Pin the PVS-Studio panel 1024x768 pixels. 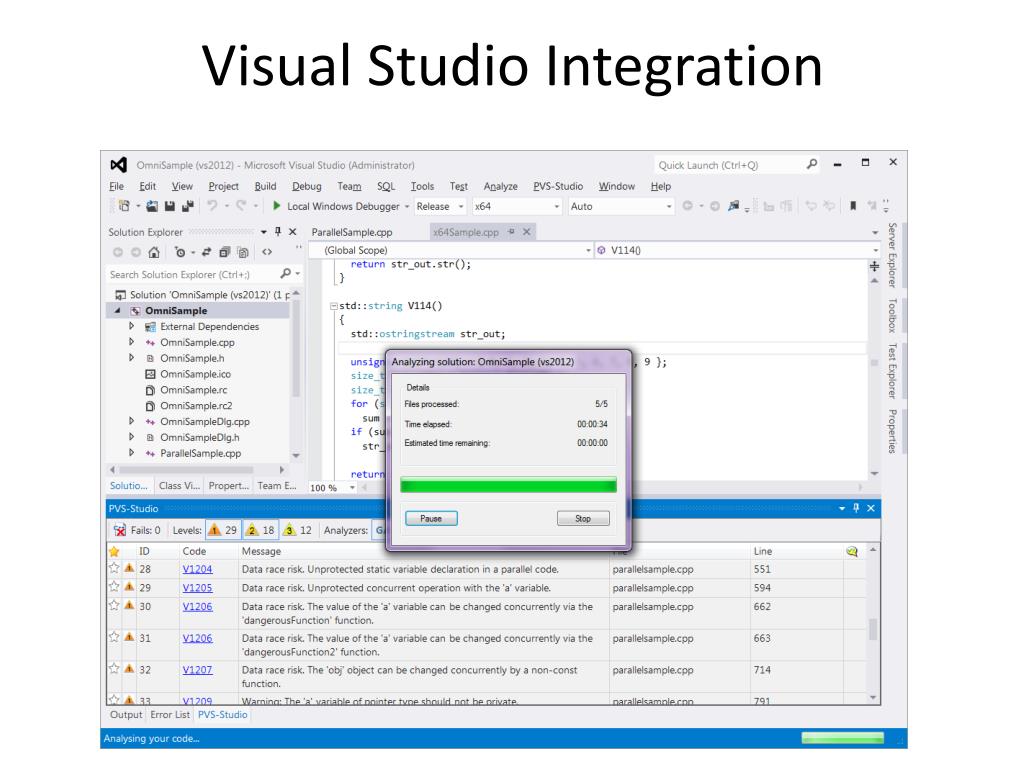click(x=856, y=508)
